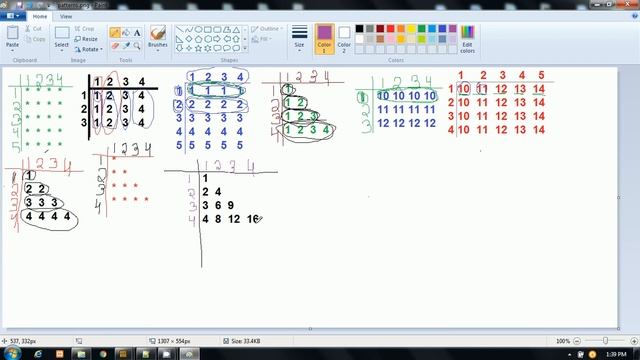The width and height of the screenshot is (640, 360).
Task: Show hidden system tray icons arrow
Action: pyautogui.click(x=569, y=354)
